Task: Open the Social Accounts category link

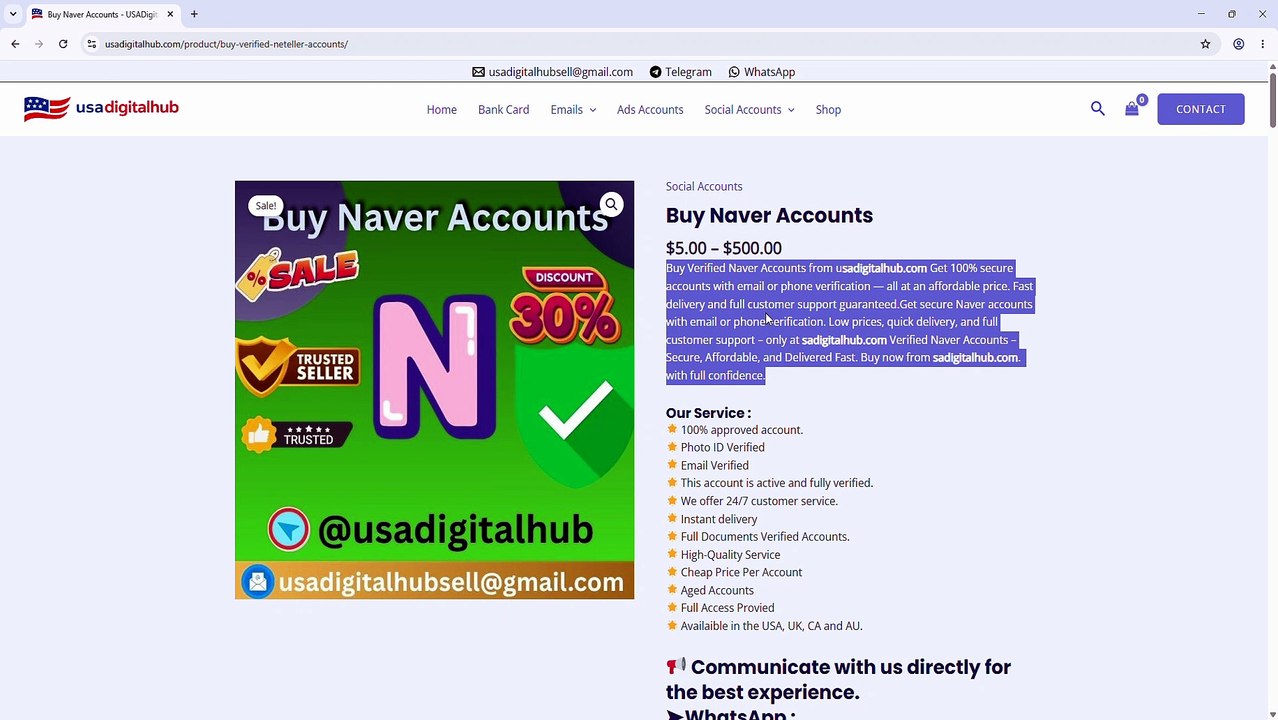Action: pos(704,186)
